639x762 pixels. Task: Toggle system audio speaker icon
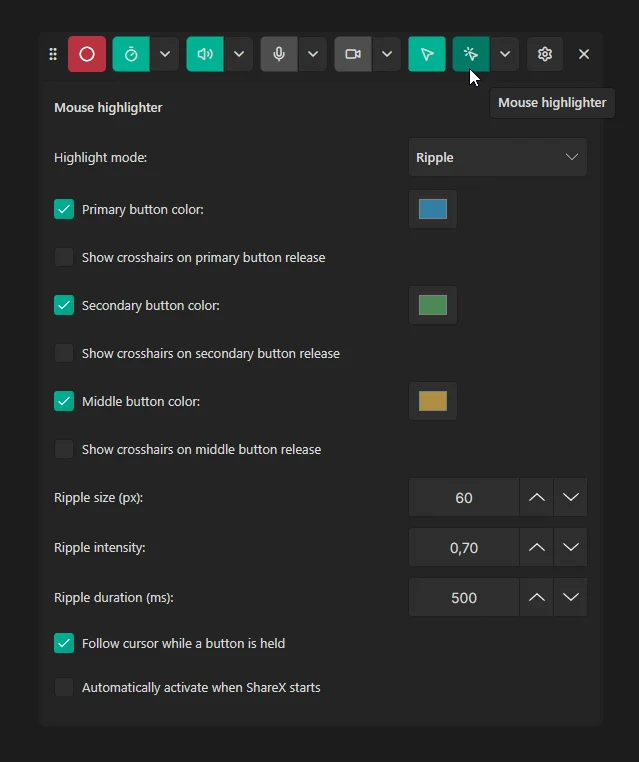pos(205,54)
